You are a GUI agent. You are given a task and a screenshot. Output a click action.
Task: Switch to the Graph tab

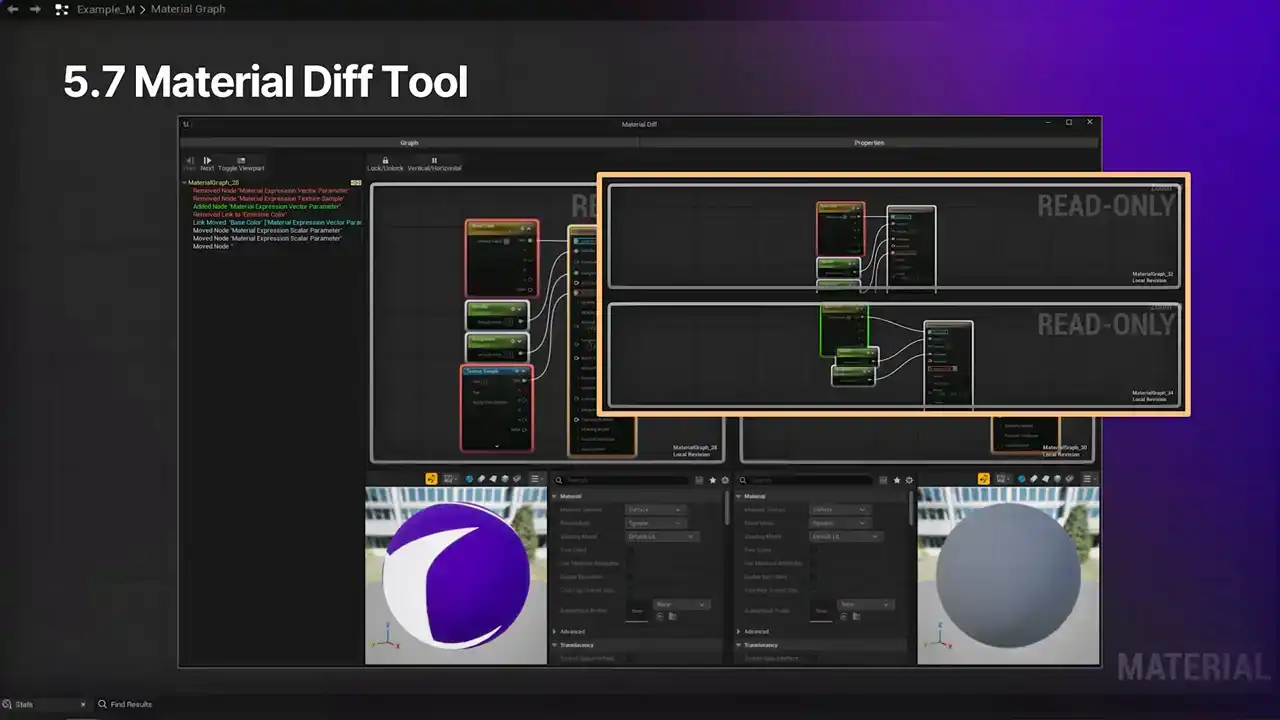point(409,143)
